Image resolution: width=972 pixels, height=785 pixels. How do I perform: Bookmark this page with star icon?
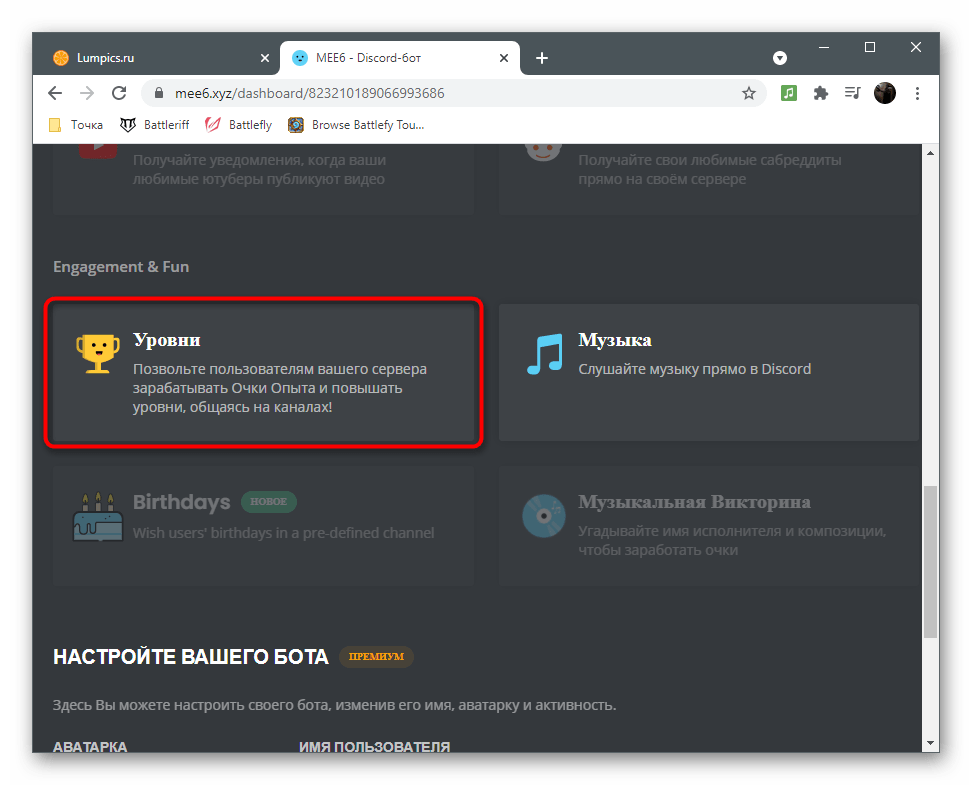tap(749, 93)
